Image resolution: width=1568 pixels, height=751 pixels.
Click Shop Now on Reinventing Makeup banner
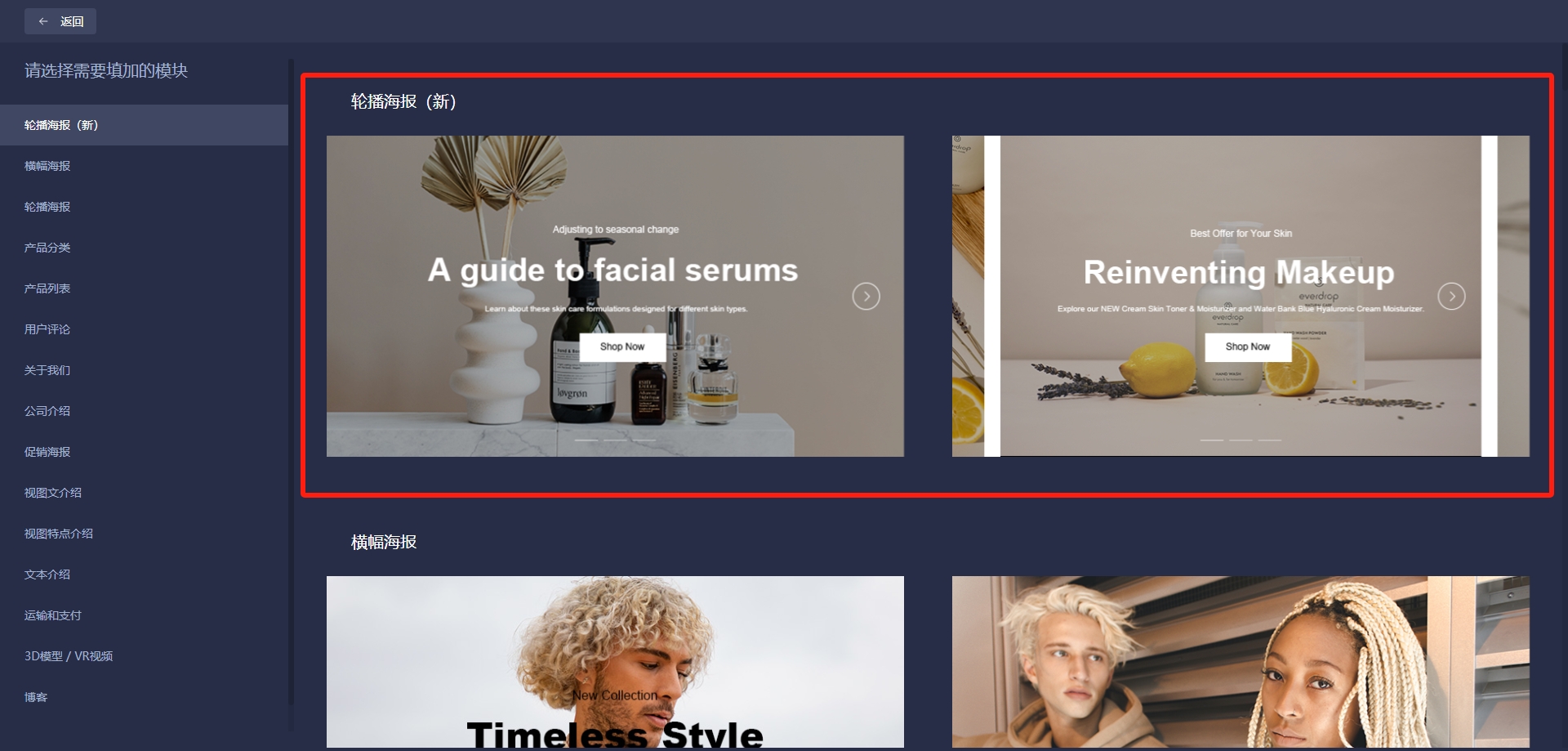(1248, 346)
